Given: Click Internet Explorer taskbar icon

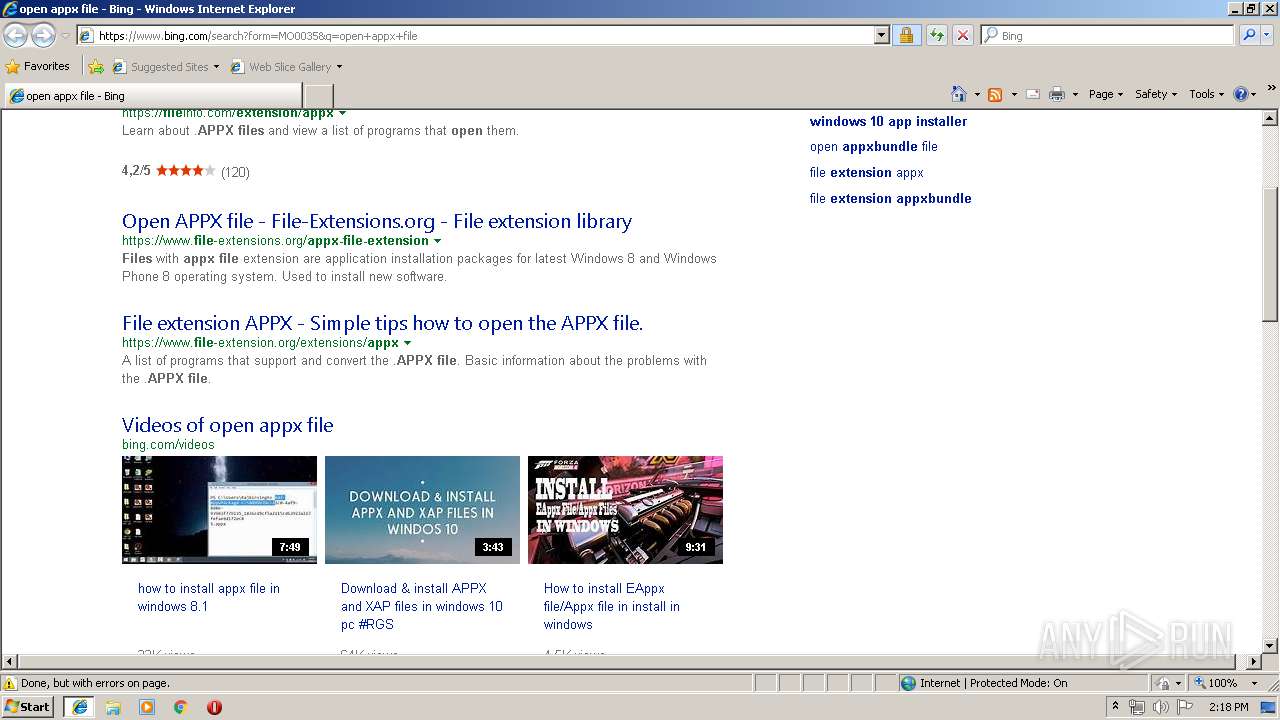Looking at the screenshot, I should click(x=80, y=707).
